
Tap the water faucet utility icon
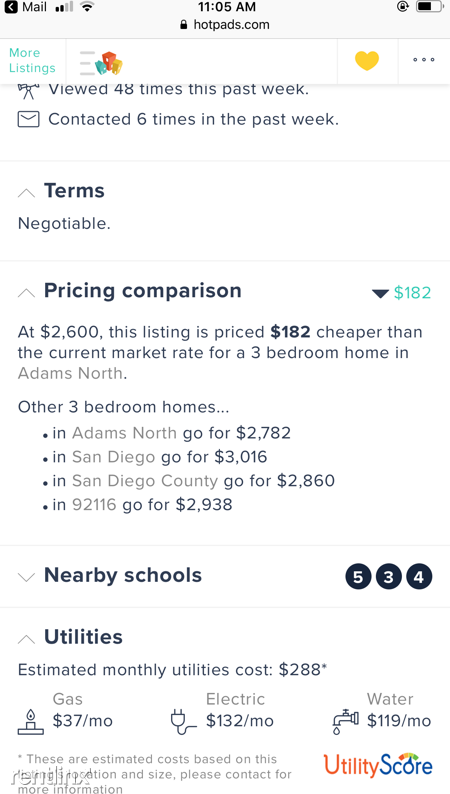point(345,723)
